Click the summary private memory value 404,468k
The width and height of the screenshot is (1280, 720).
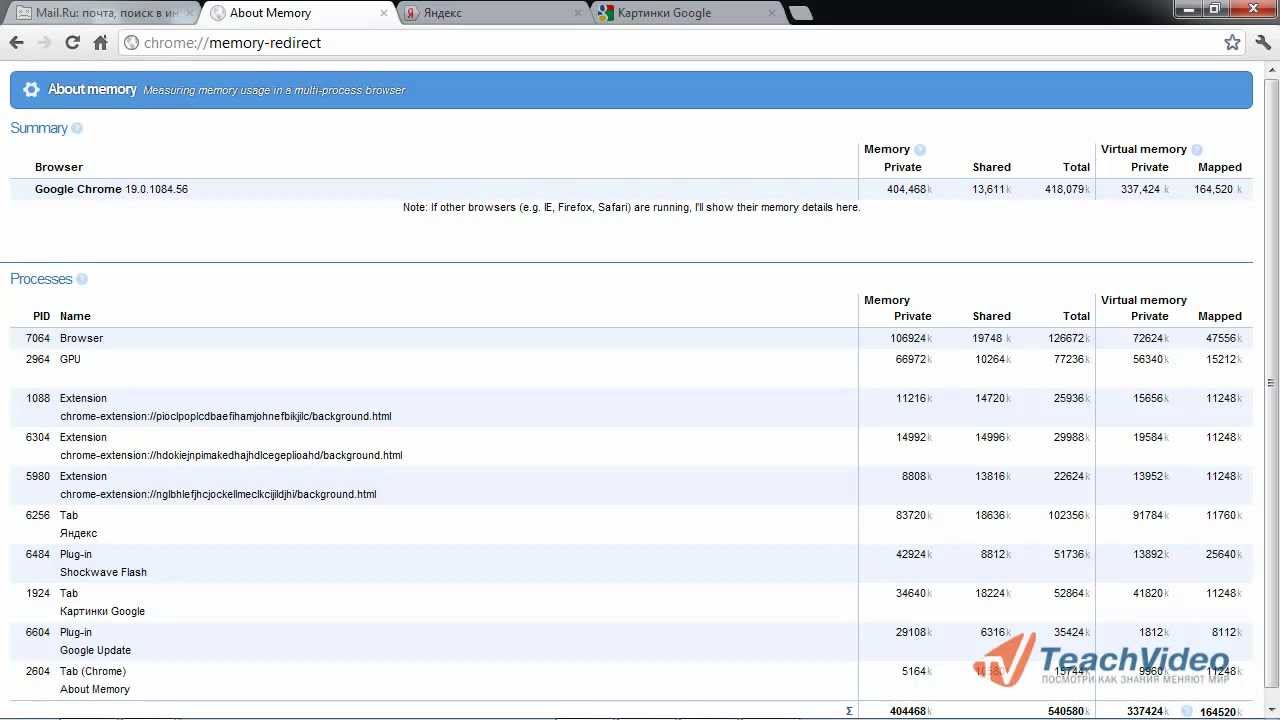[909, 189]
